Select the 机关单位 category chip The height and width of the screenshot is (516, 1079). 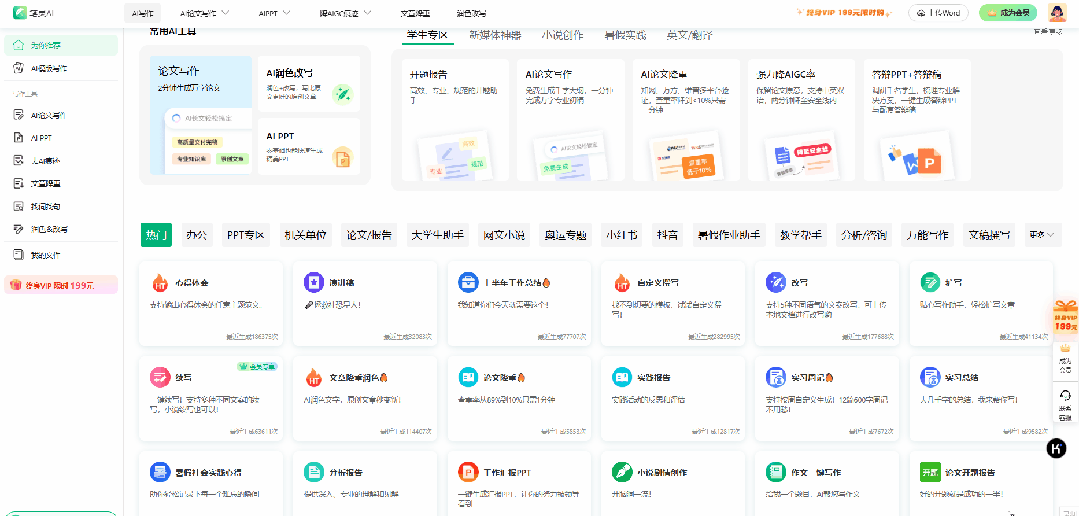tap(305, 235)
